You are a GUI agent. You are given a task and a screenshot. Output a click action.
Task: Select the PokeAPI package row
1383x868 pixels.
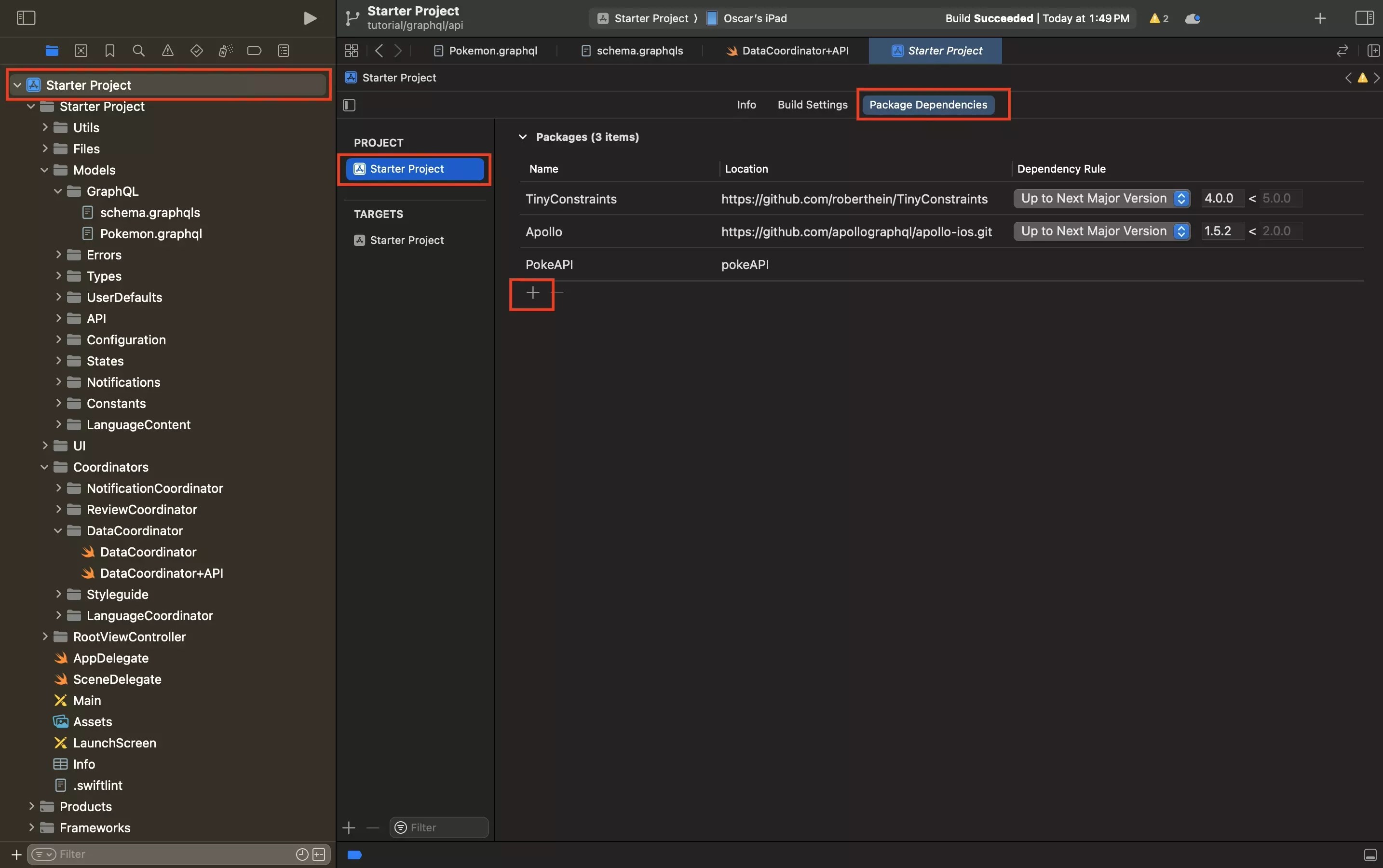click(x=549, y=265)
